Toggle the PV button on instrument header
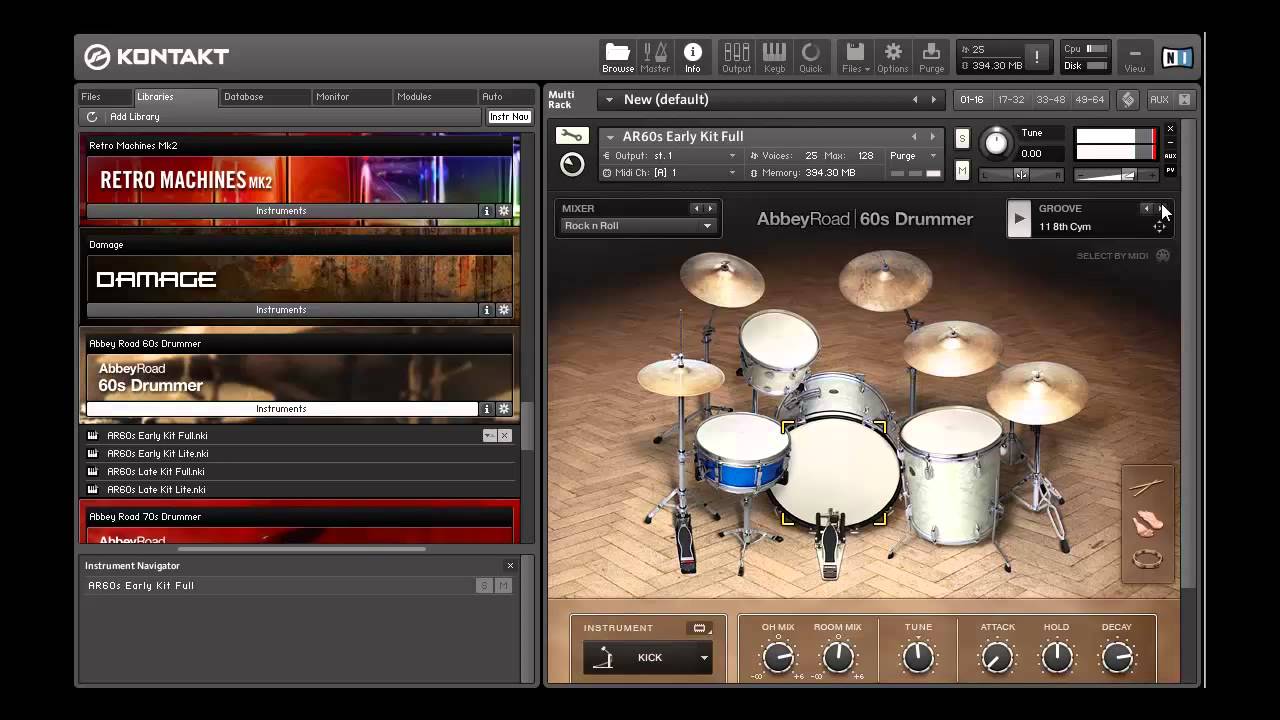 (1171, 170)
